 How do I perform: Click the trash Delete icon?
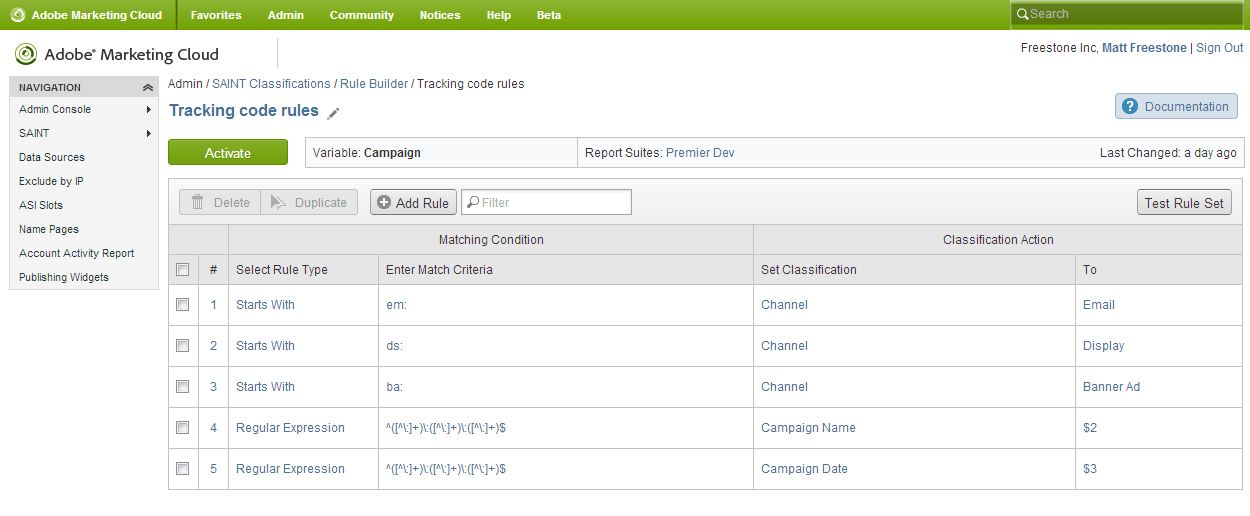click(198, 203)
